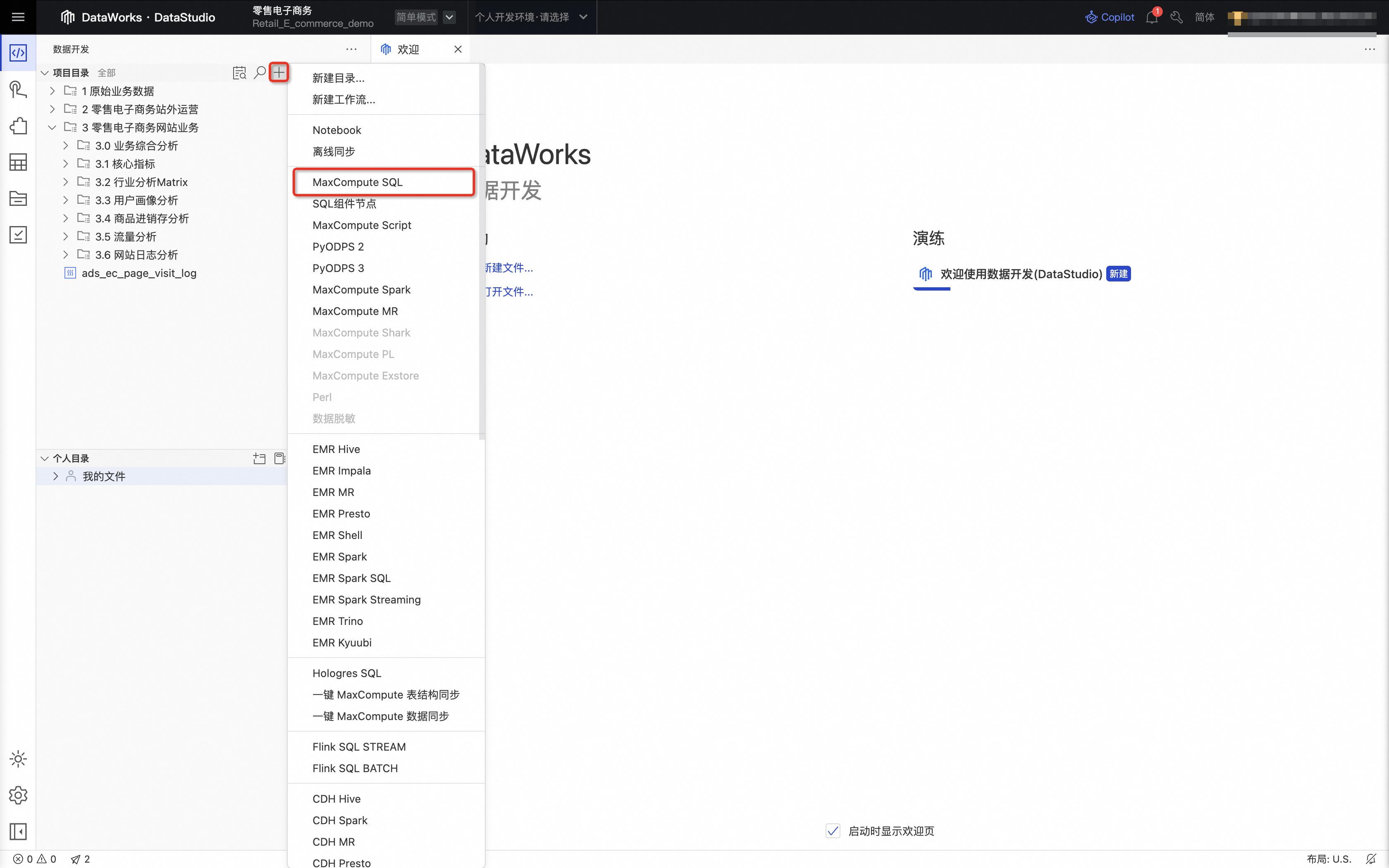Enable 启动时显示欢迎页 checkbox
1389x868 pixels.
[833, 830]
